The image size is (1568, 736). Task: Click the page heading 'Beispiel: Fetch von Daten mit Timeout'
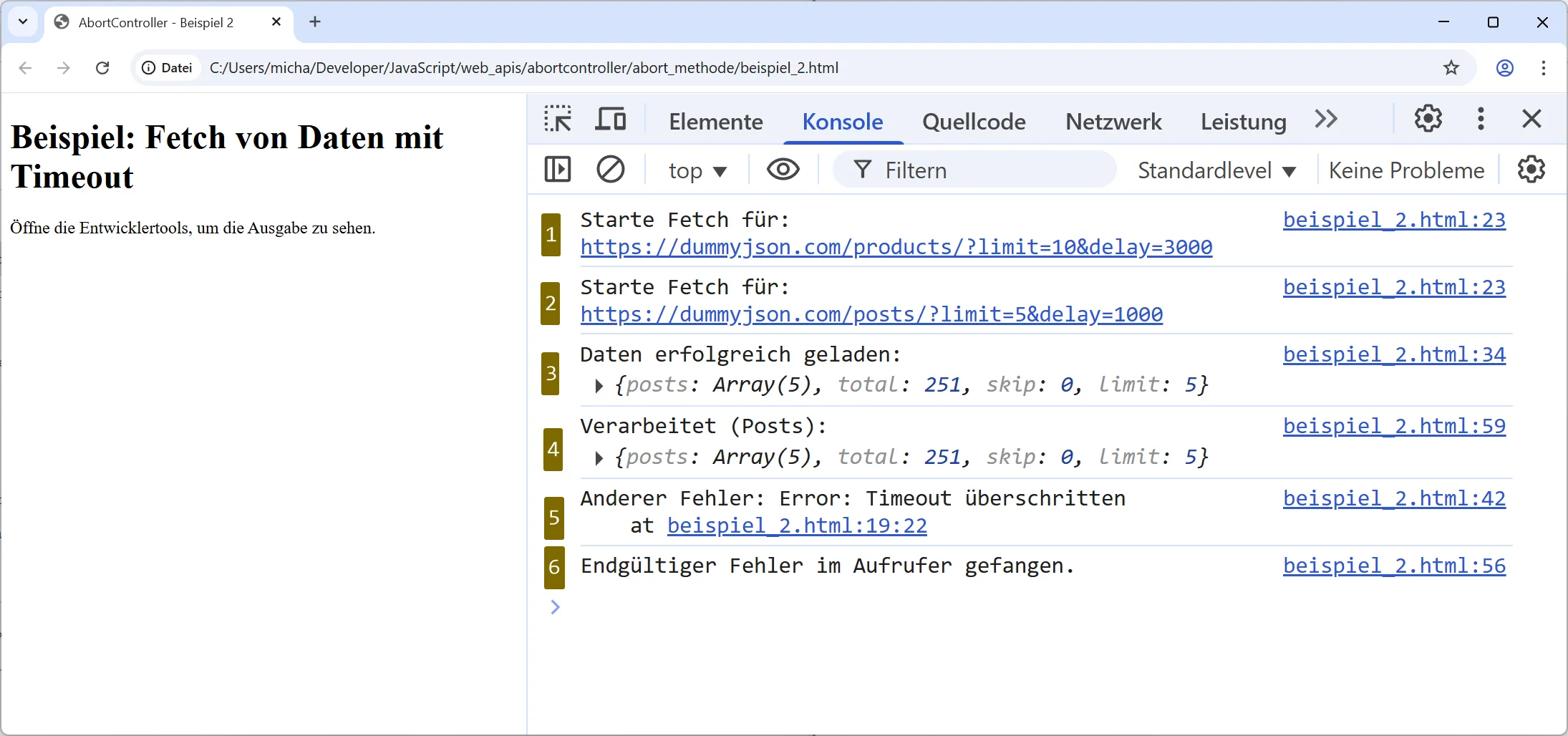(x=227, y=157)
